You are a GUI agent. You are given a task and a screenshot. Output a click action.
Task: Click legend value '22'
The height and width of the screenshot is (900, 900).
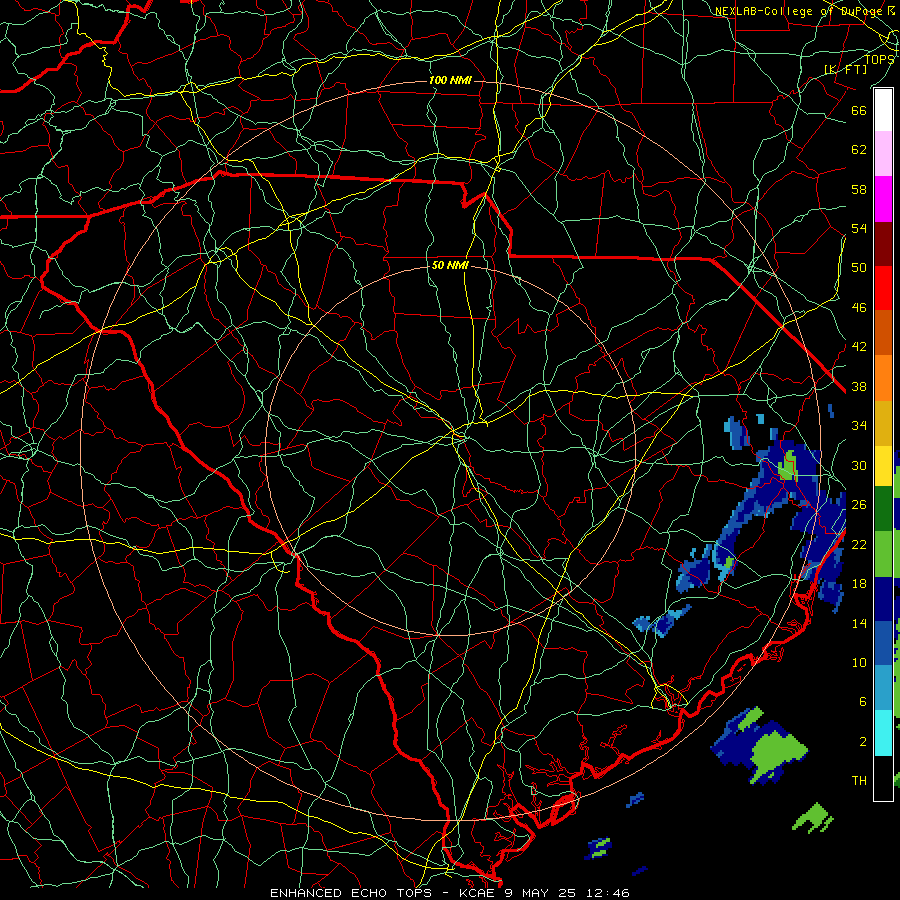859,544
